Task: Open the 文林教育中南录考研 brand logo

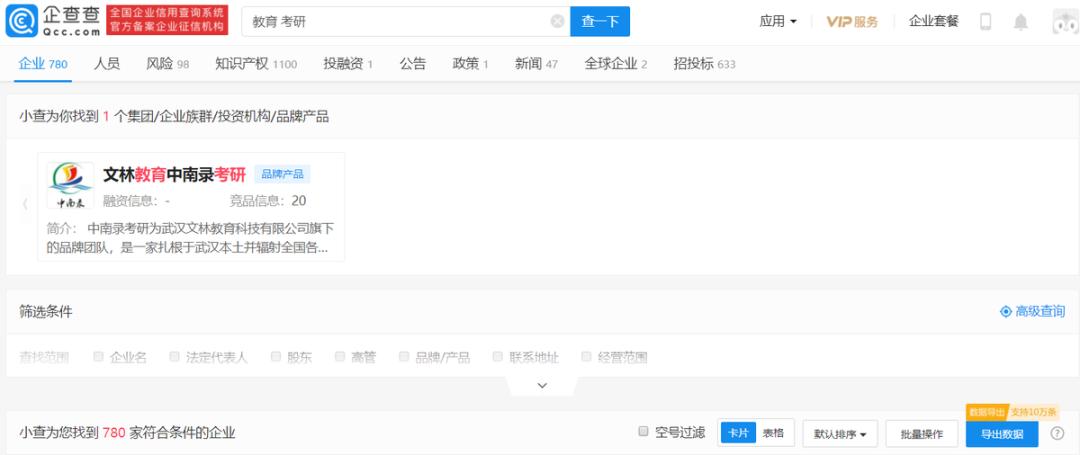Action: (x=70, y=185)
